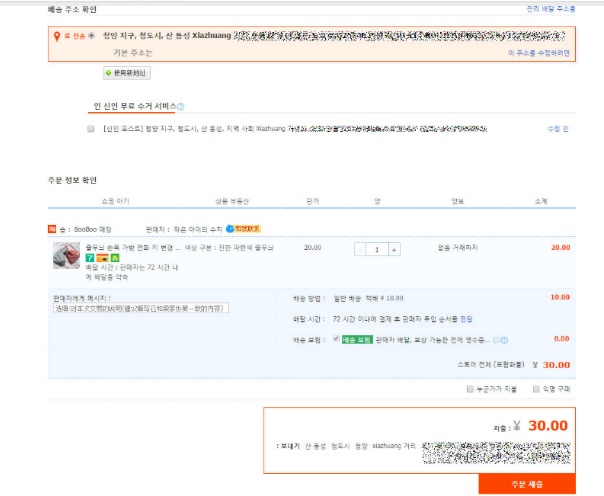Click the orange Taobao shop icon before BooBoo
Screen dimensions: 604x496
[x=52, y=229]
